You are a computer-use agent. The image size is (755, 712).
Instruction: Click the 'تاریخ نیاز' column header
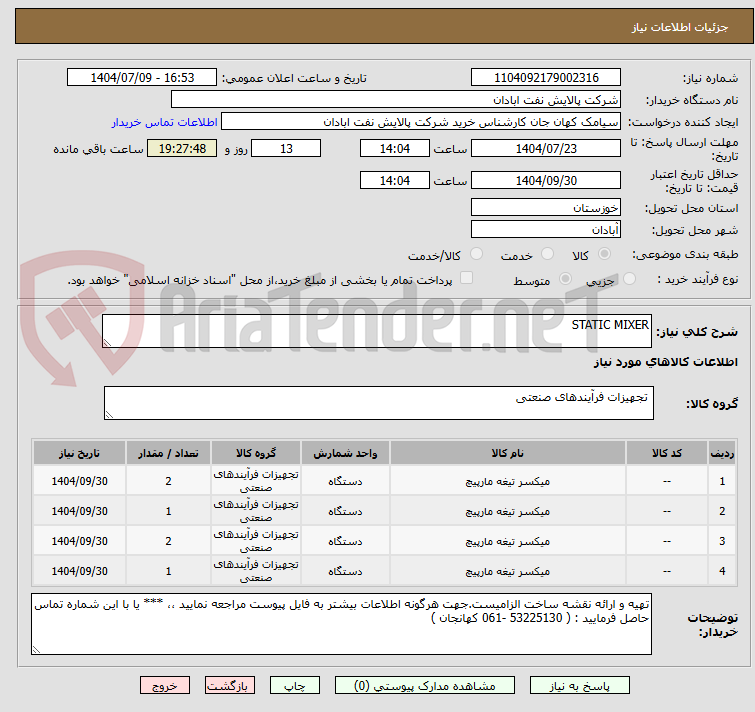click(x=79, y=453)
